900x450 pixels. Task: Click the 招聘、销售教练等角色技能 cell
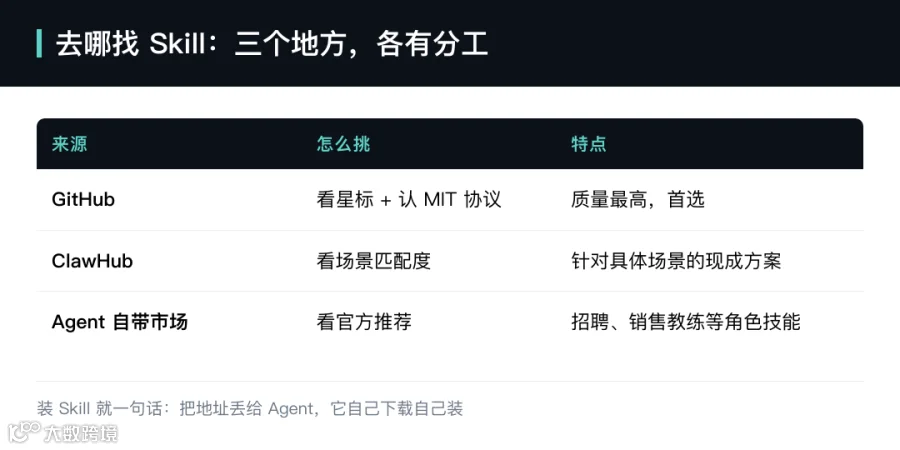(685, 322)
